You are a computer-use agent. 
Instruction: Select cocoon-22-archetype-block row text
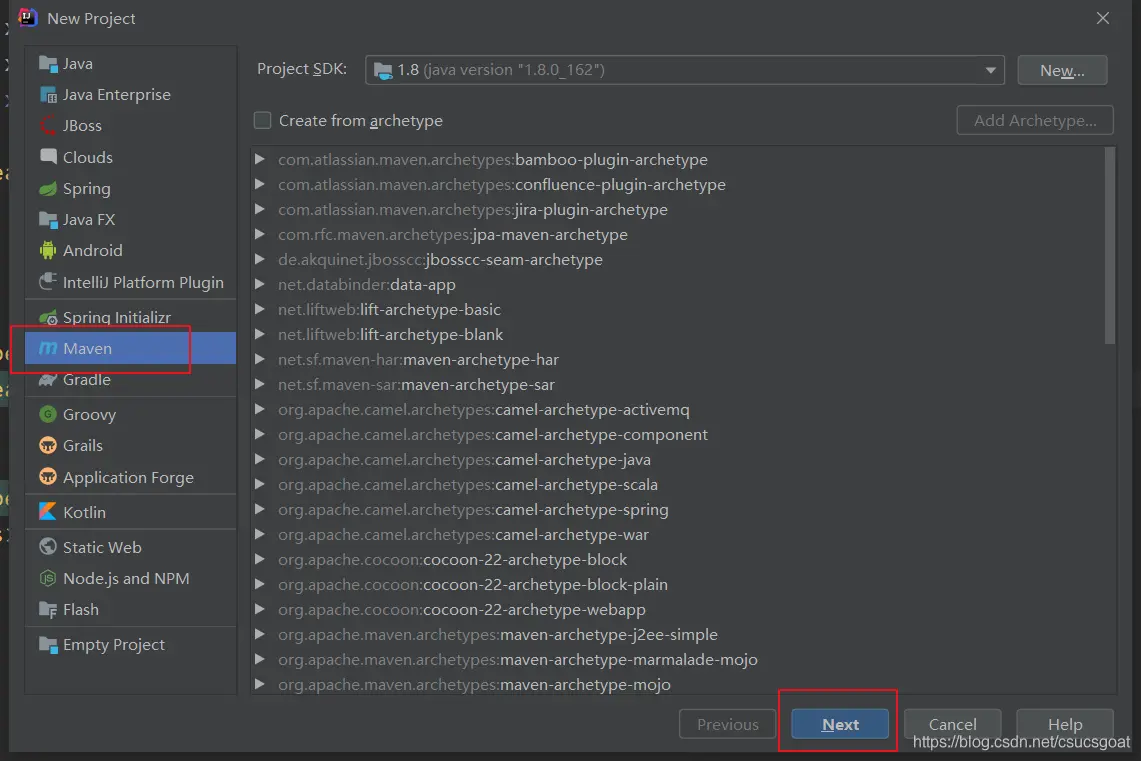pyautogui.click(x=453, y=559)
